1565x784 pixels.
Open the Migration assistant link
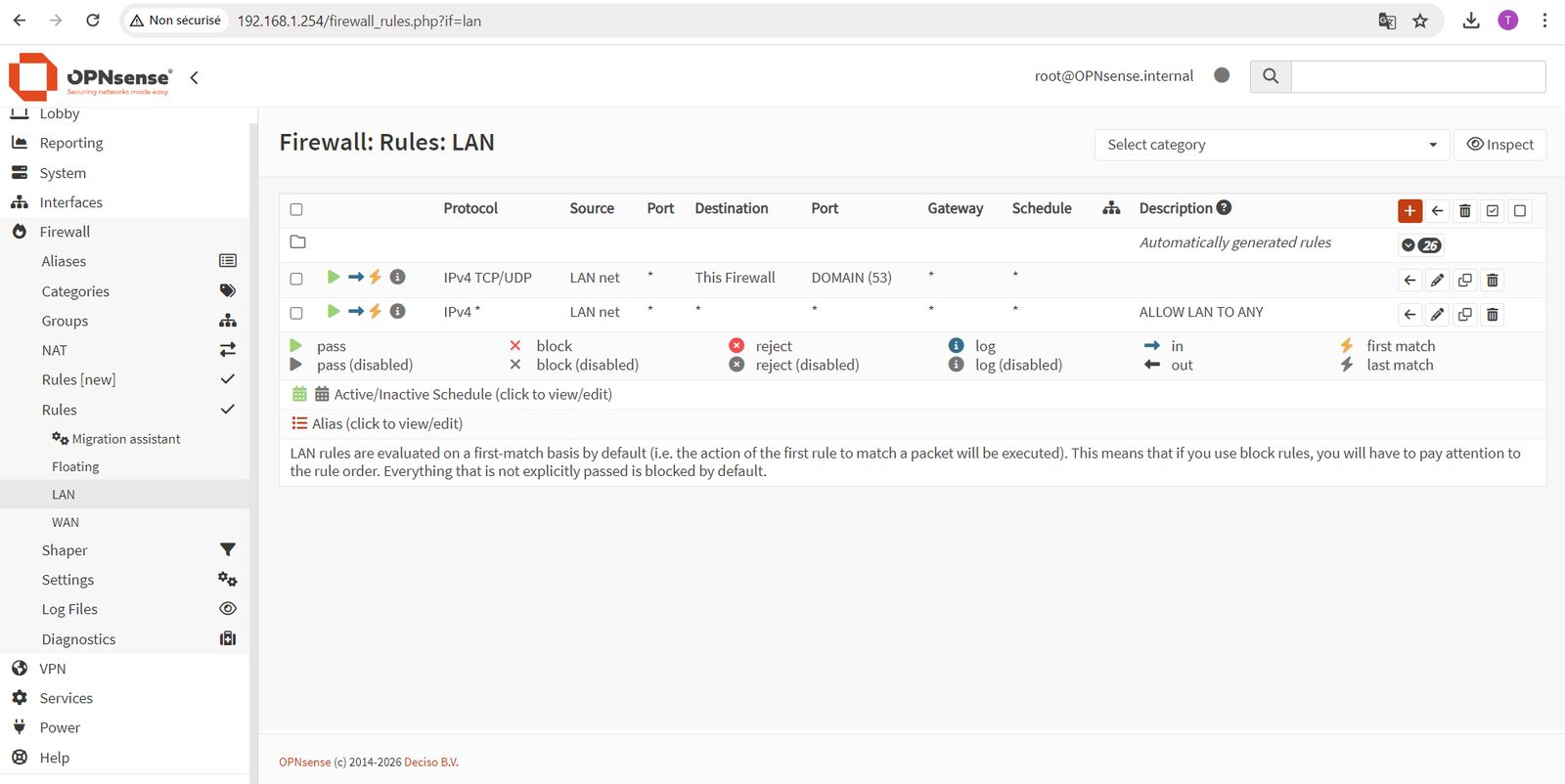point(124,439)
